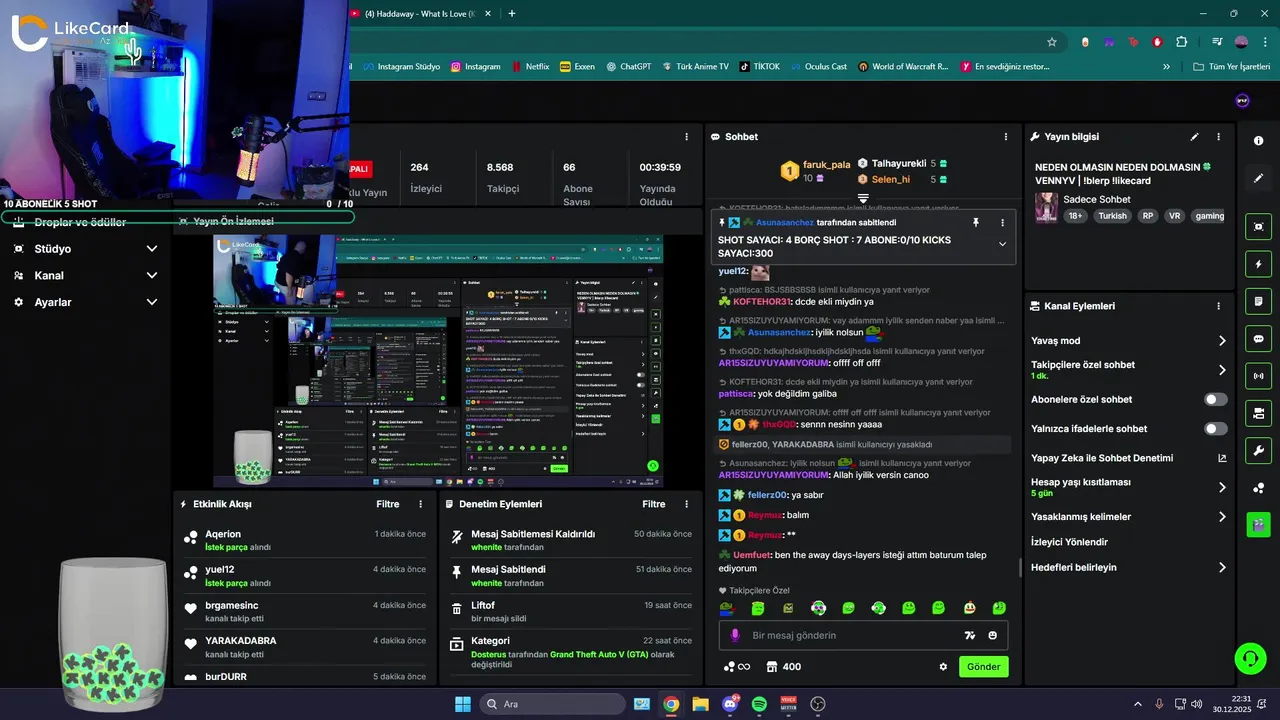Open a new browser tab
1280x720 pixels.
(x=512, y=13)
